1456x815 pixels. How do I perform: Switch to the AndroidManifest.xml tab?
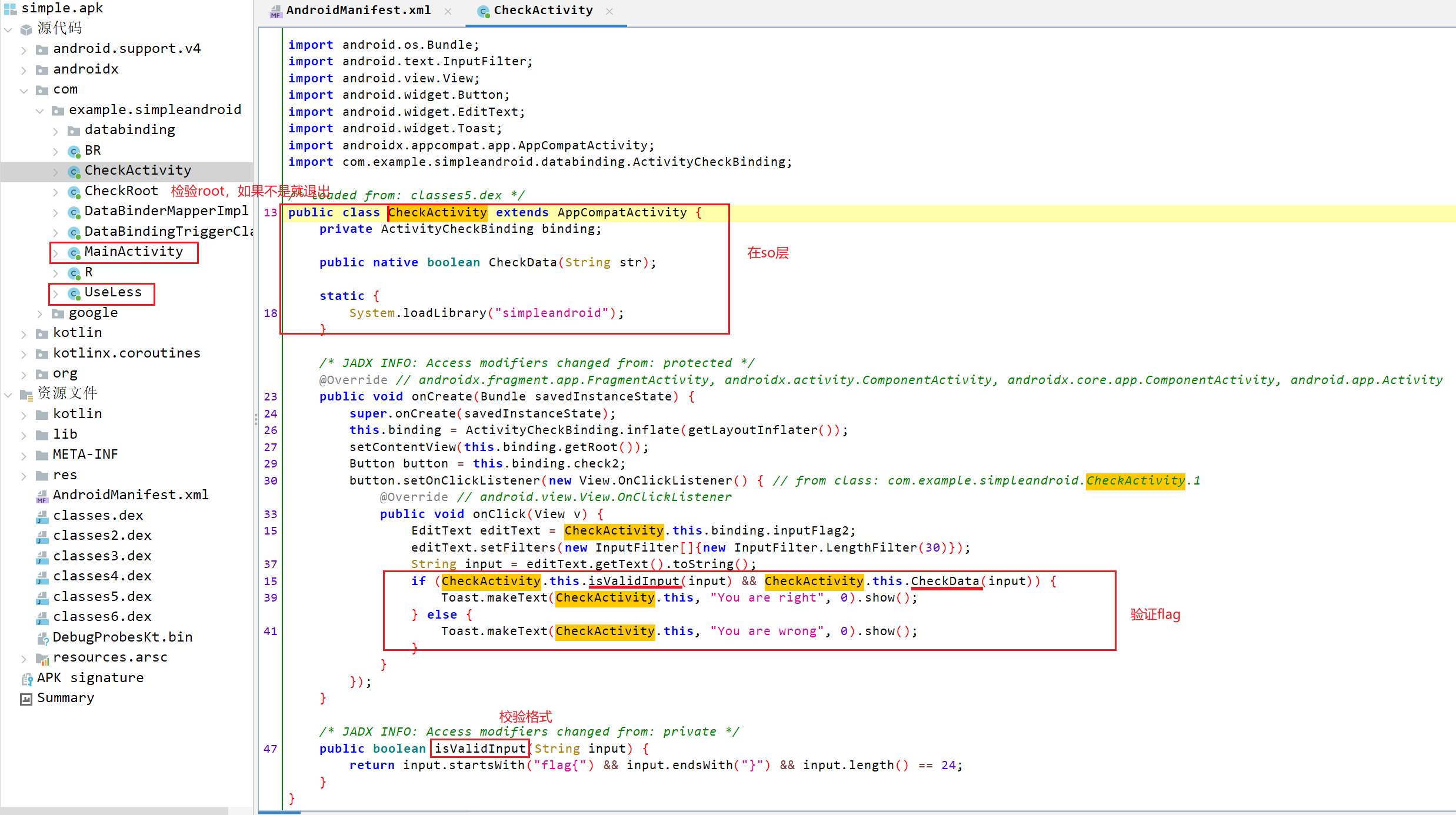[358, 11]
